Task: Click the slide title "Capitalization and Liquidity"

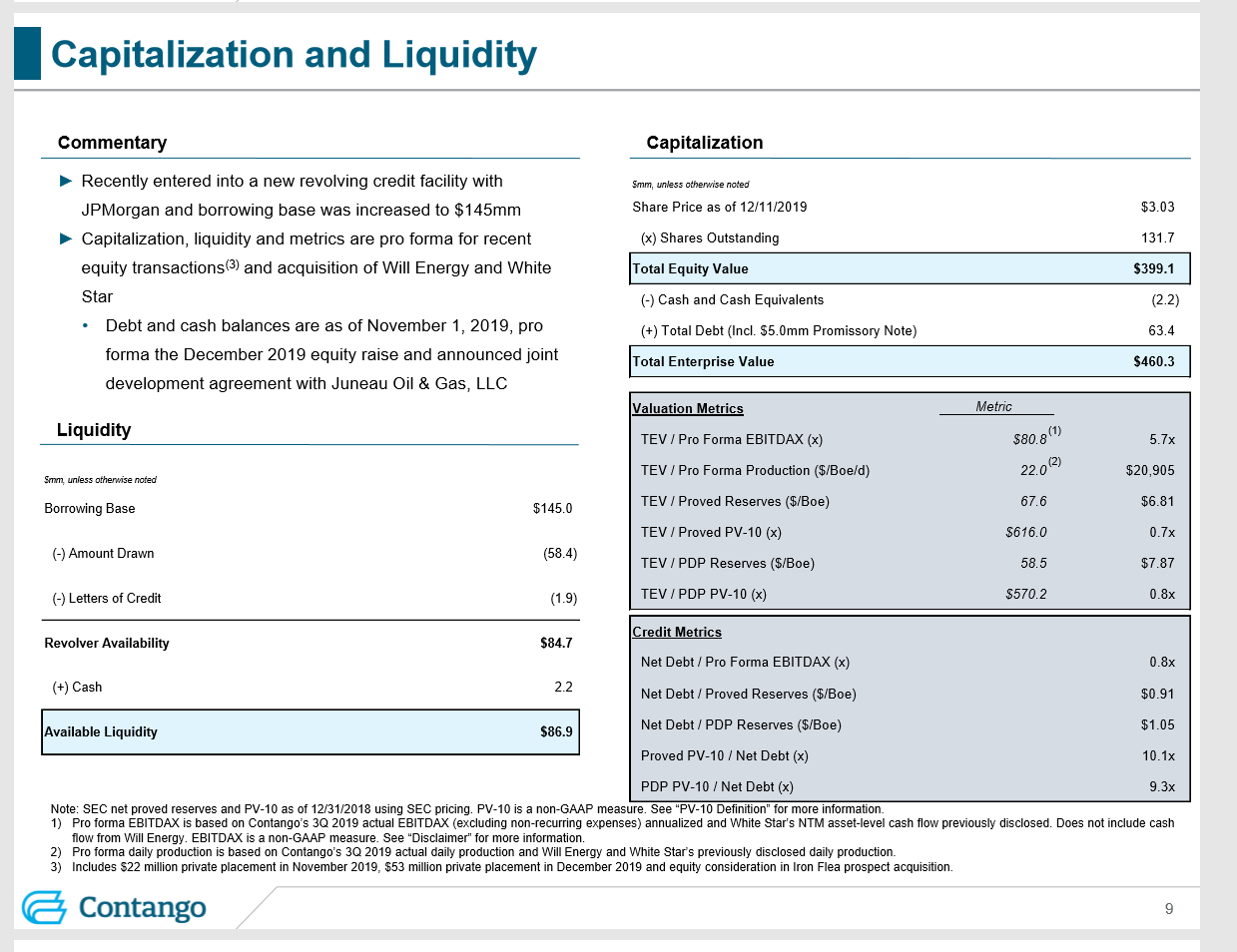Action: coord(294,54)
